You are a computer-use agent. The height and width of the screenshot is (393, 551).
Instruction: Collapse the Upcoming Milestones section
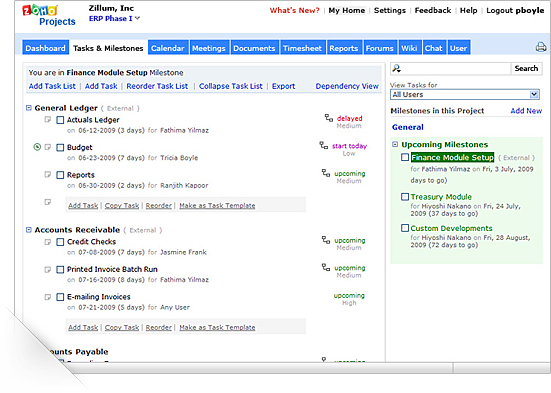pyautogui.click(x=395, y=144)
